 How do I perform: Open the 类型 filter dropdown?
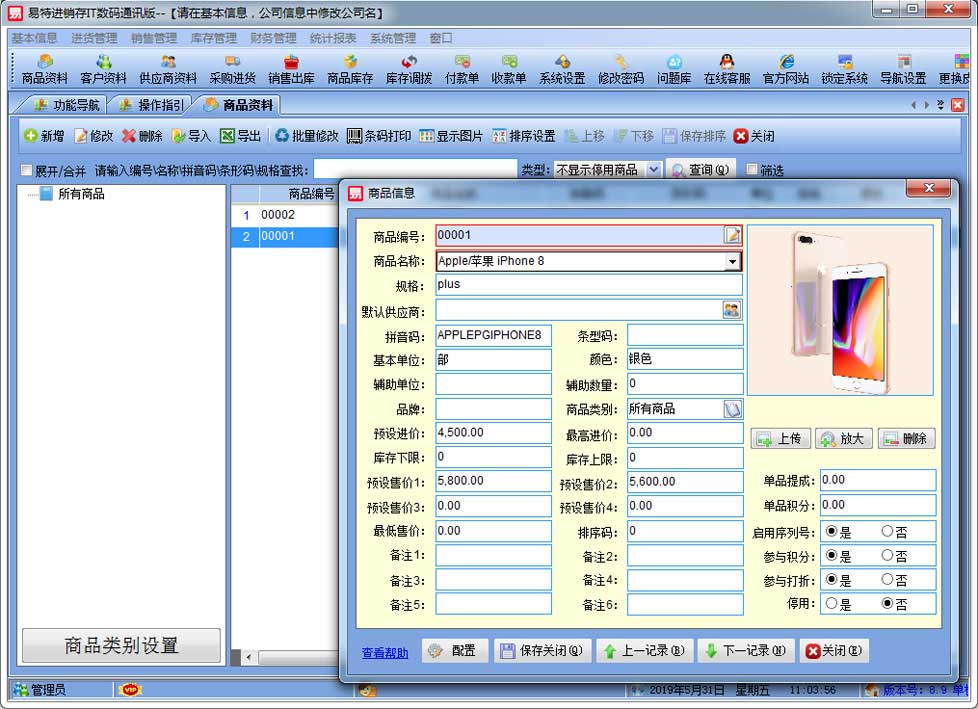[653, 170]
